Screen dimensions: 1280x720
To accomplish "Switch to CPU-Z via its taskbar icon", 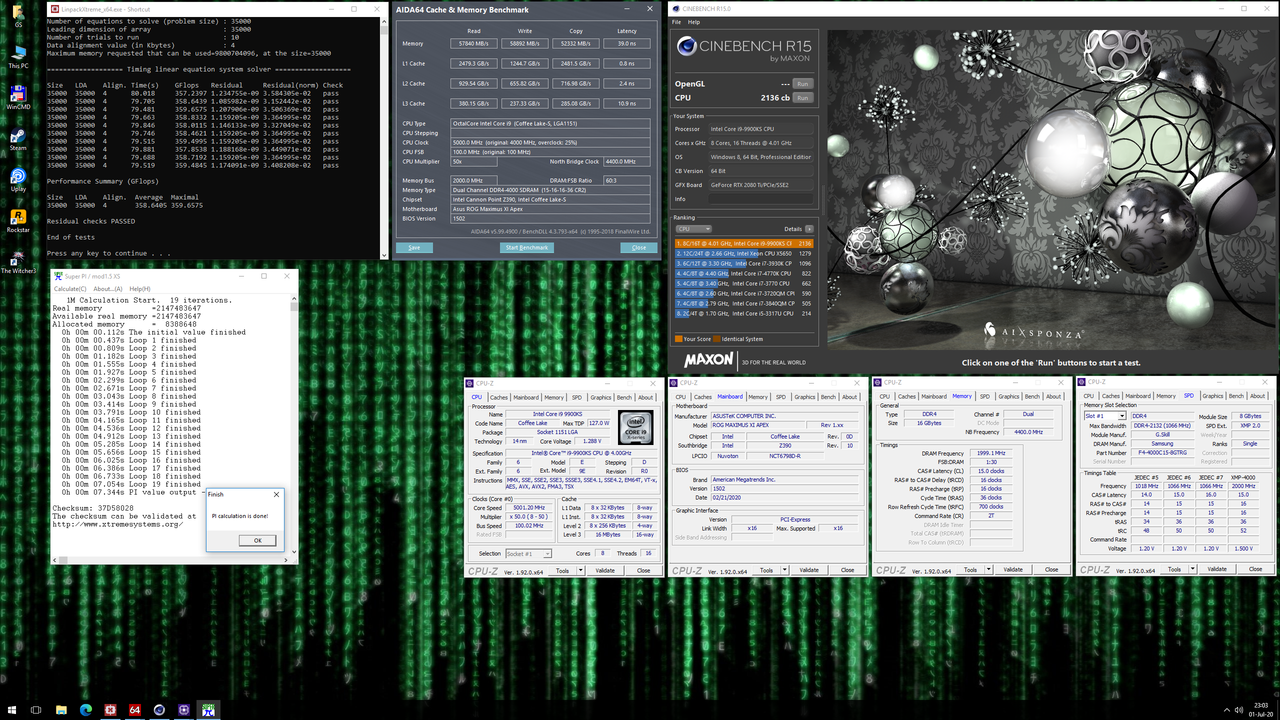I will tap(184, 710).
